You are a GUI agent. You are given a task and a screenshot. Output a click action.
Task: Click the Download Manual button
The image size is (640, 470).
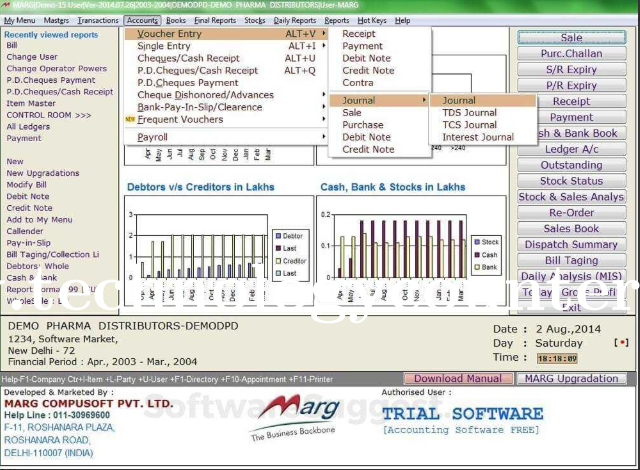pyautogui.click(x=458, y=379)
